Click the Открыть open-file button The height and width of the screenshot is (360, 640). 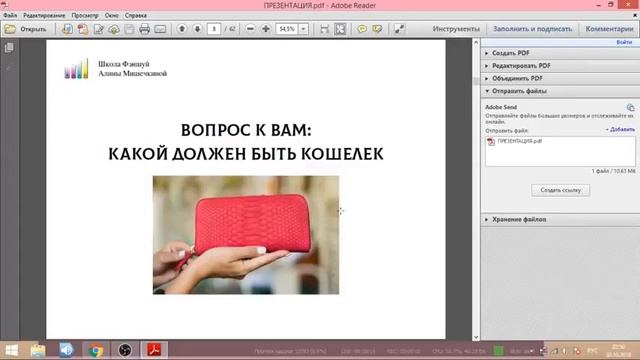(25, 29)
